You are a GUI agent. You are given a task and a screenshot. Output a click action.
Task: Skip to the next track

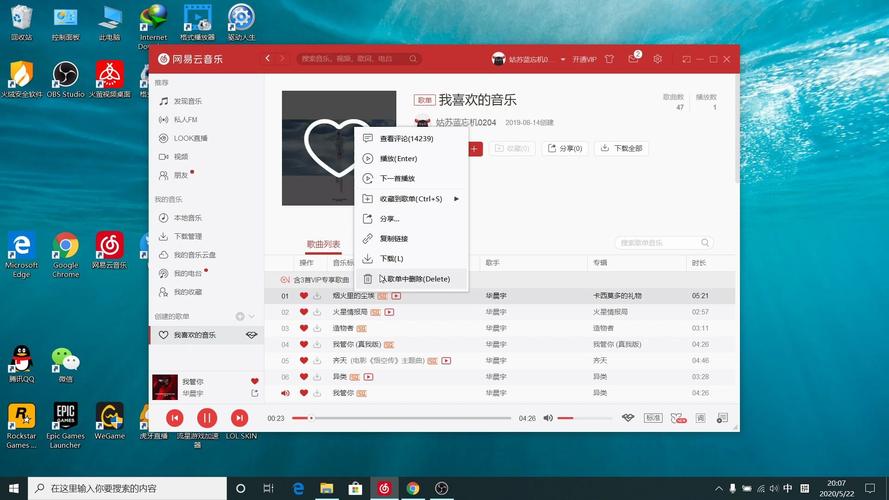pos(239,418)
